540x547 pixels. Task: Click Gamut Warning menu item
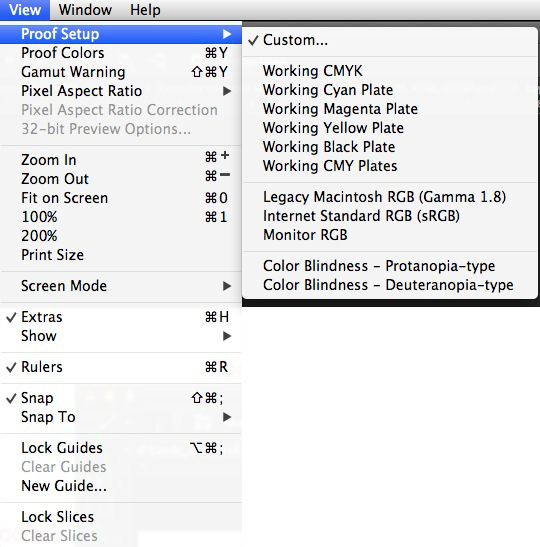pyautogui.click(x=121, y=72)
